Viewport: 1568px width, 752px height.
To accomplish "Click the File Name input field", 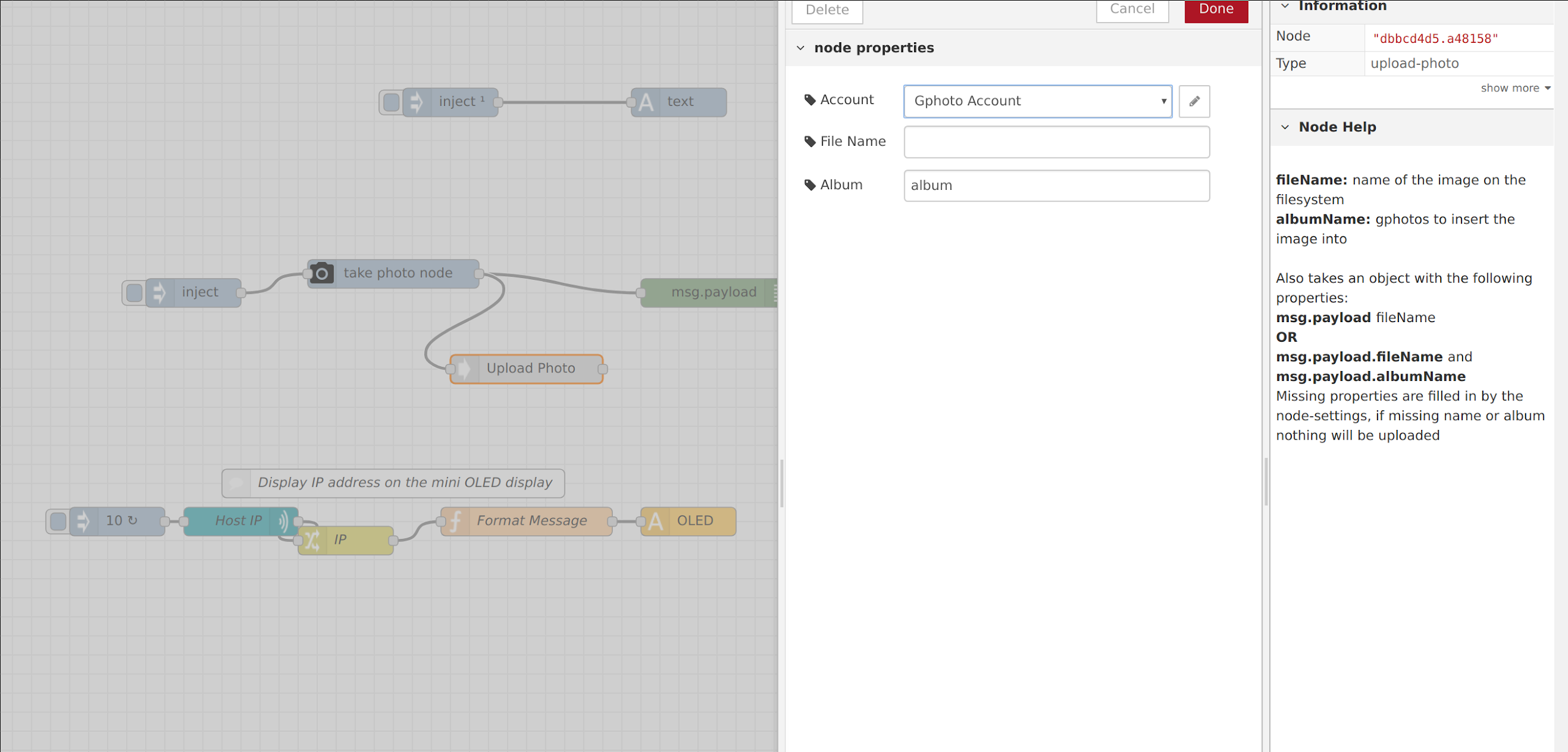I will (1056, 142).
